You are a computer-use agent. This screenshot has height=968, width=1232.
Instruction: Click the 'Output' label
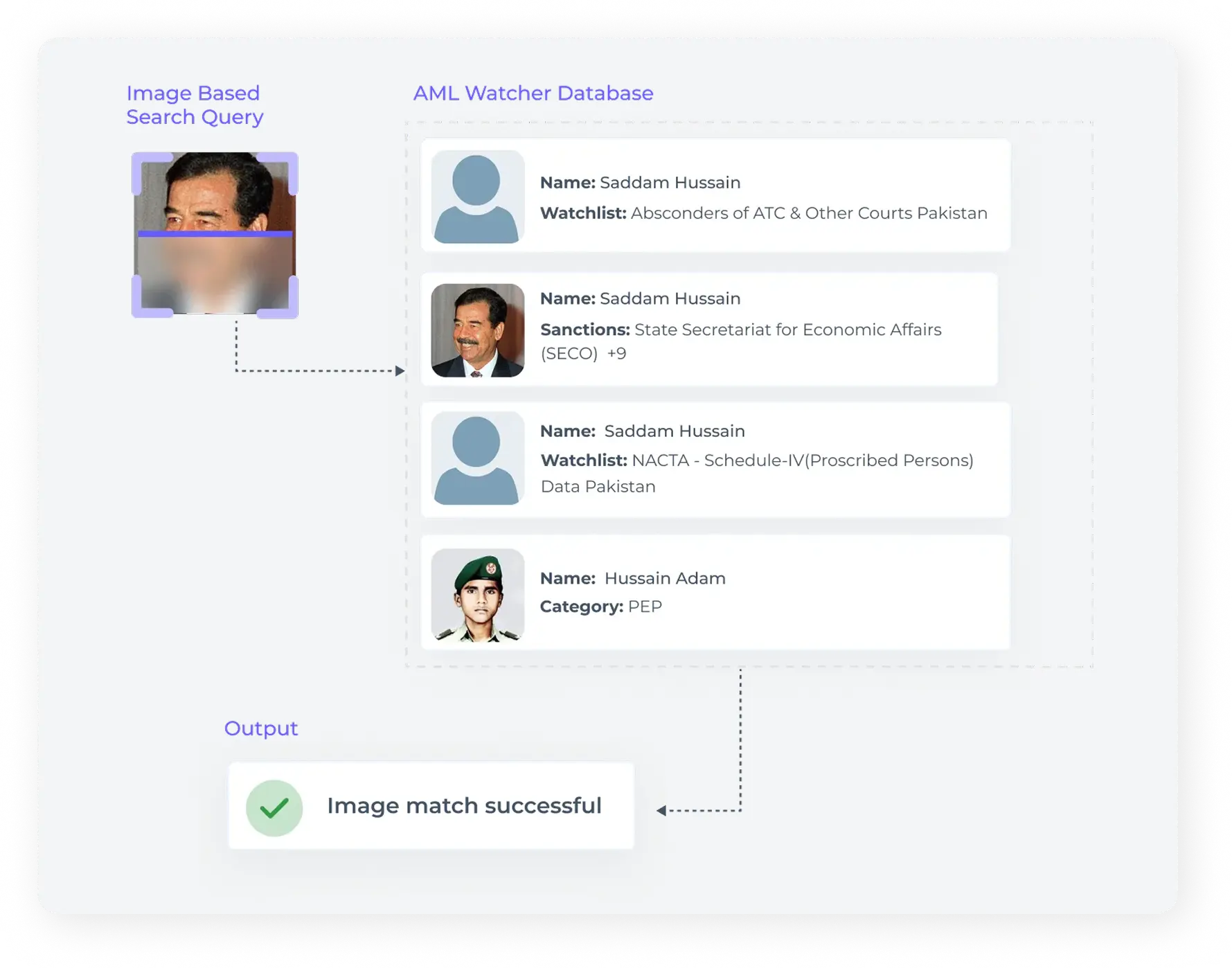coord(260,728)
